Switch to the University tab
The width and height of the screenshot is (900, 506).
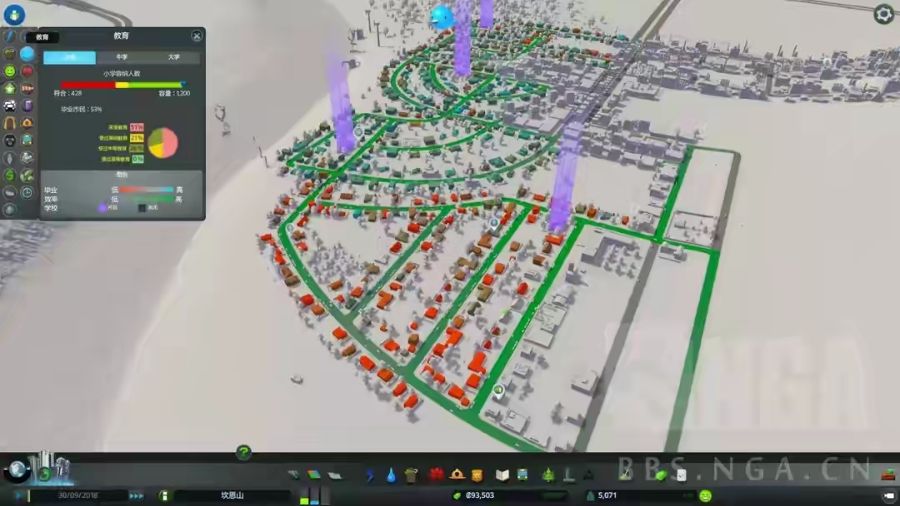173,58
